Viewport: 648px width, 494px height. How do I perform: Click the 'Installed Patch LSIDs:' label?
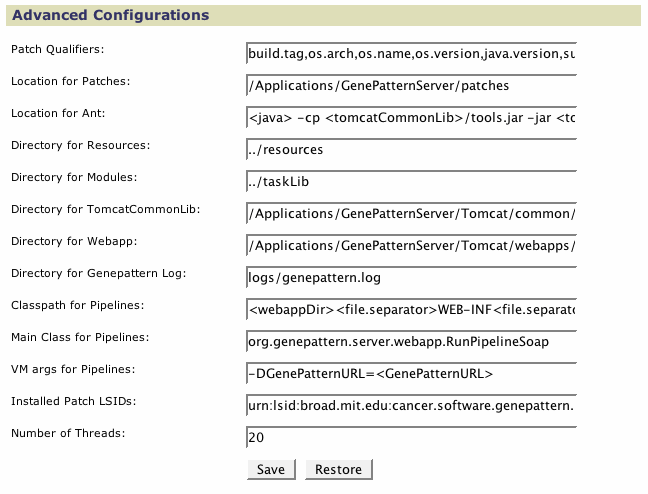73,401
